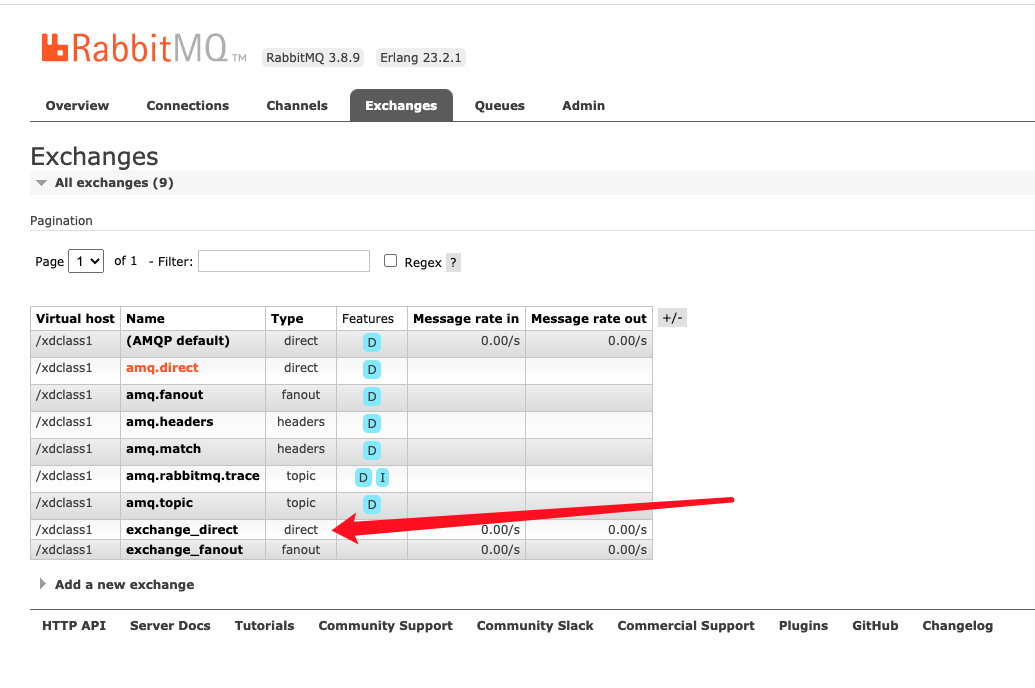The image size is (1035, 688).
Task: Sort by Message rate out column header
Action: 589,319
